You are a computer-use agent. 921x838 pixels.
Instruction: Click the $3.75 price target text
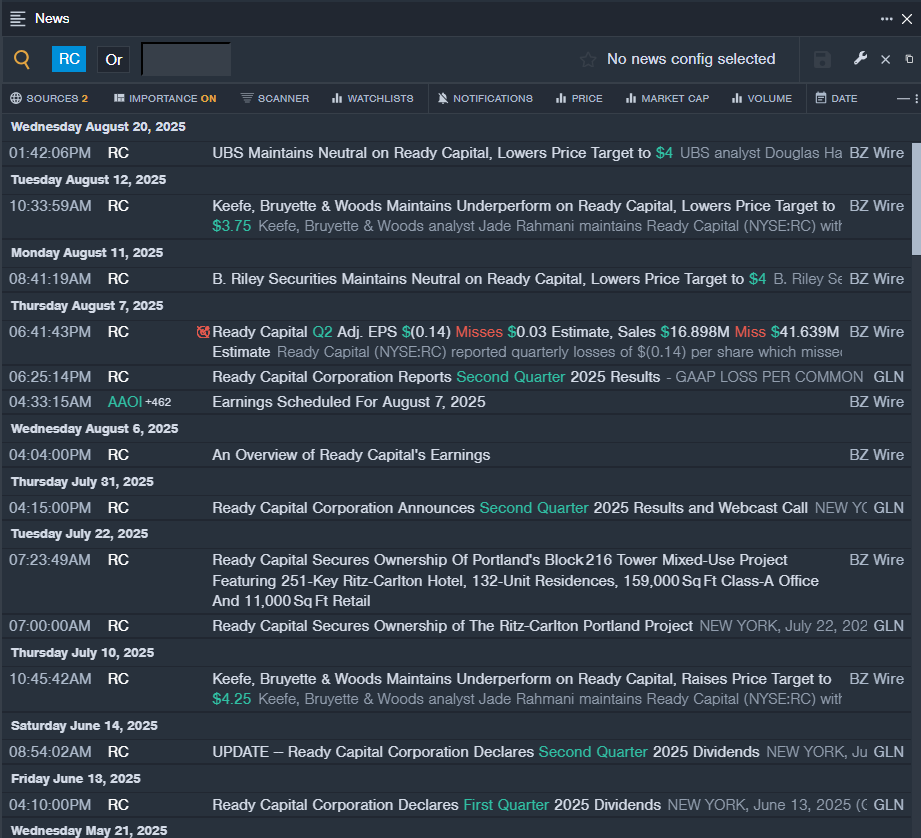[x=231, y=226]
